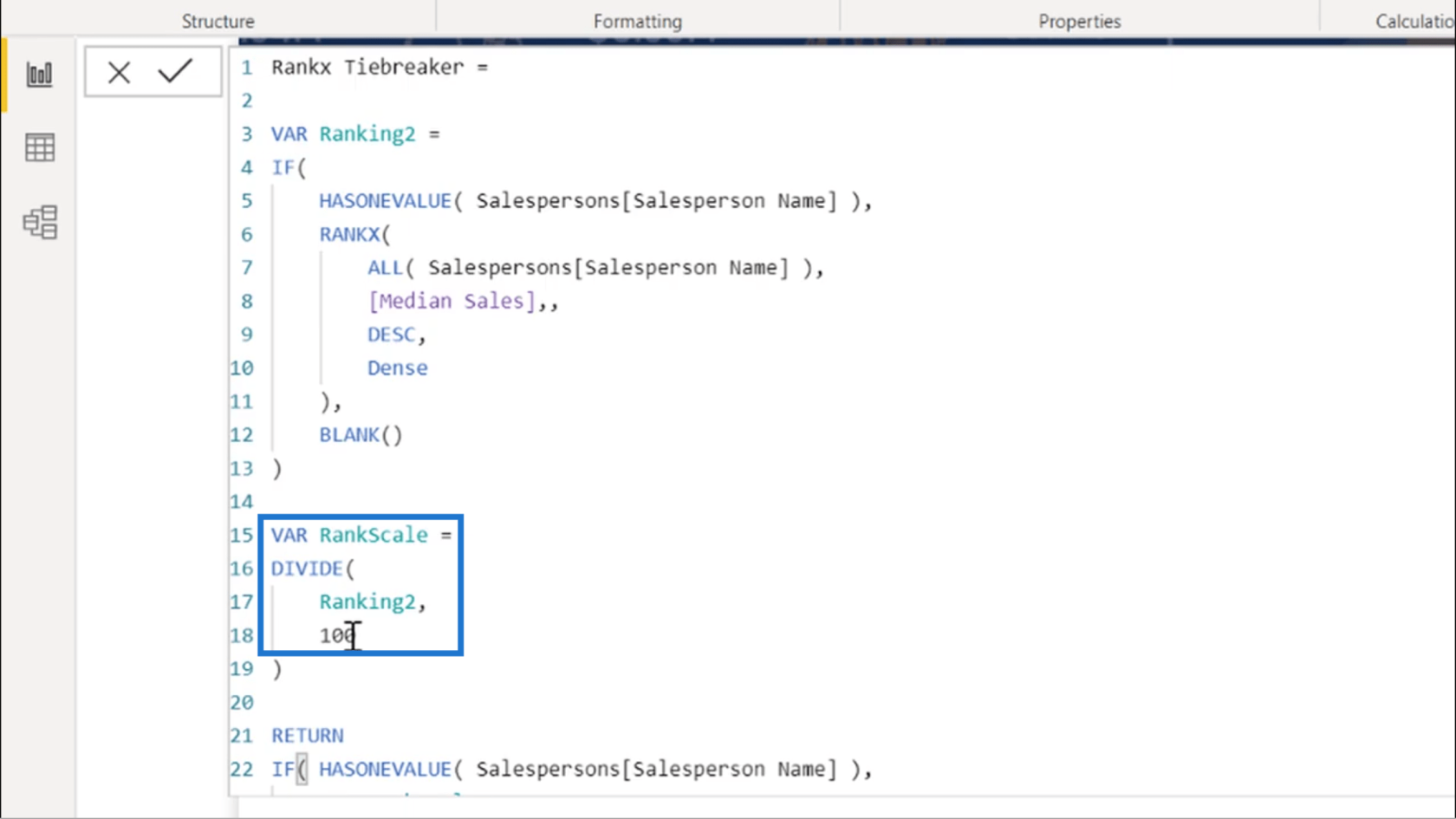Viewport: 1456px width, 819px height.
Task: Select the Calculations ribbon group label
Action: tap(1415, 21)
